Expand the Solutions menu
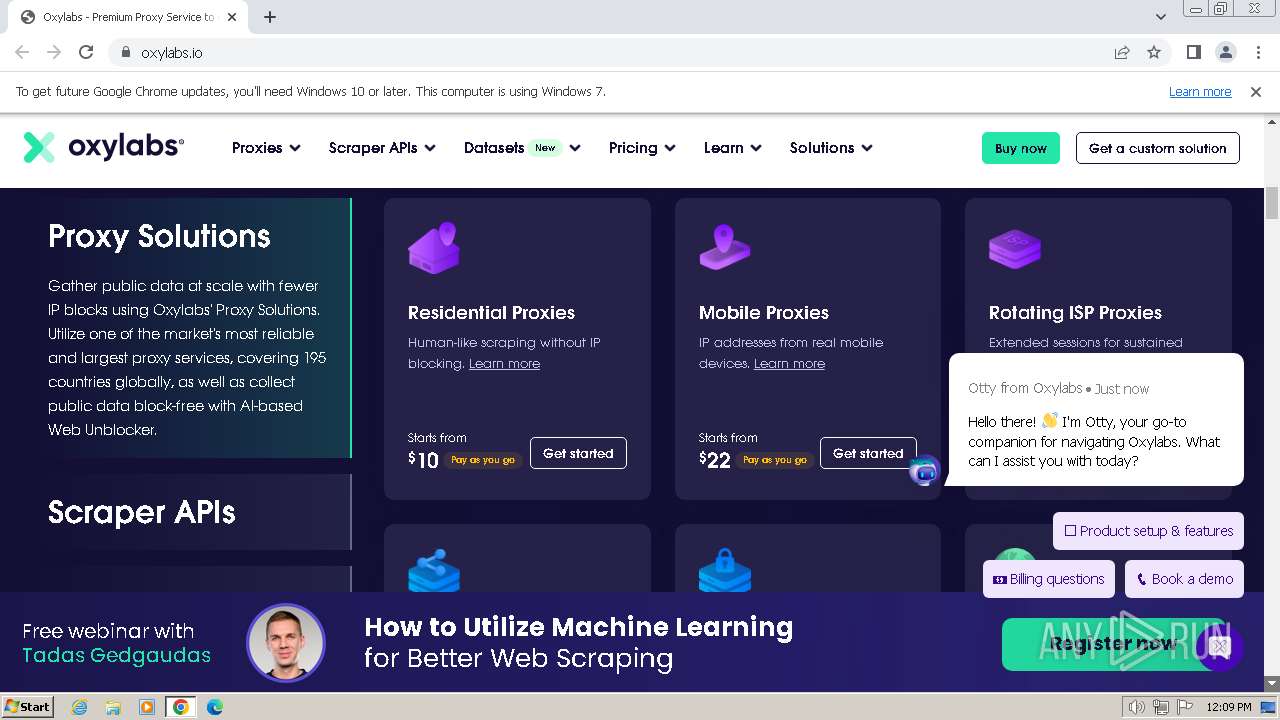This screenshot has height=720, width=1280. [x=831, y=148]
